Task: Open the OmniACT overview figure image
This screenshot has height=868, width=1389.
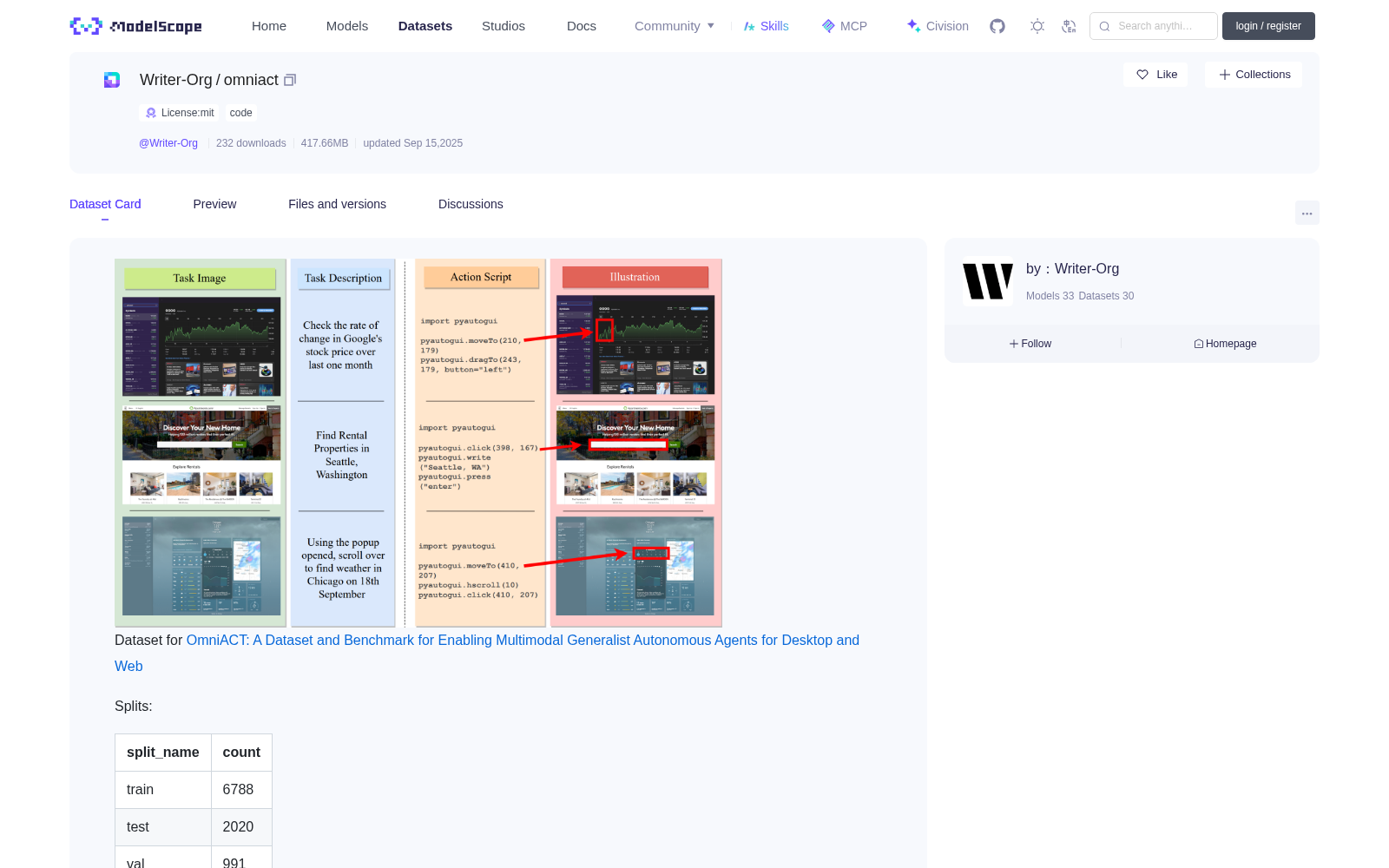Action: coord(418,443)
